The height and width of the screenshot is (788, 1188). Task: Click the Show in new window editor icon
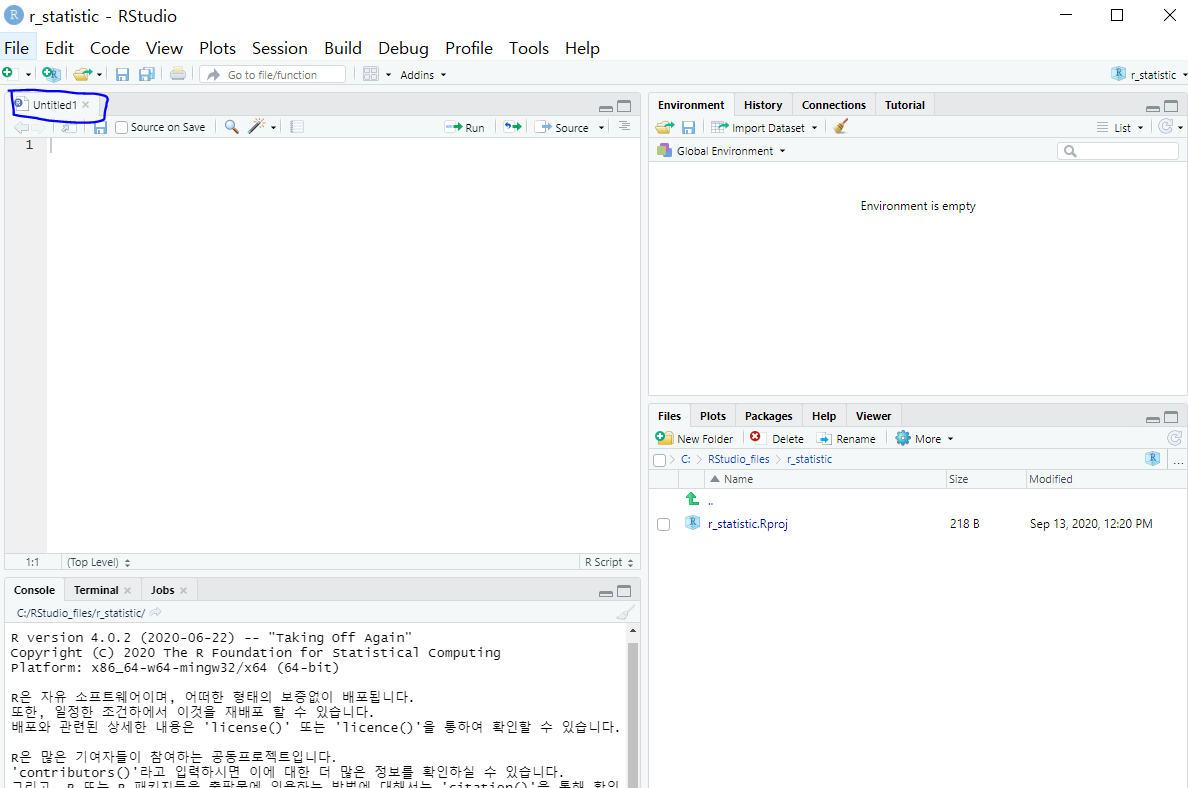(x=68, y=128)
